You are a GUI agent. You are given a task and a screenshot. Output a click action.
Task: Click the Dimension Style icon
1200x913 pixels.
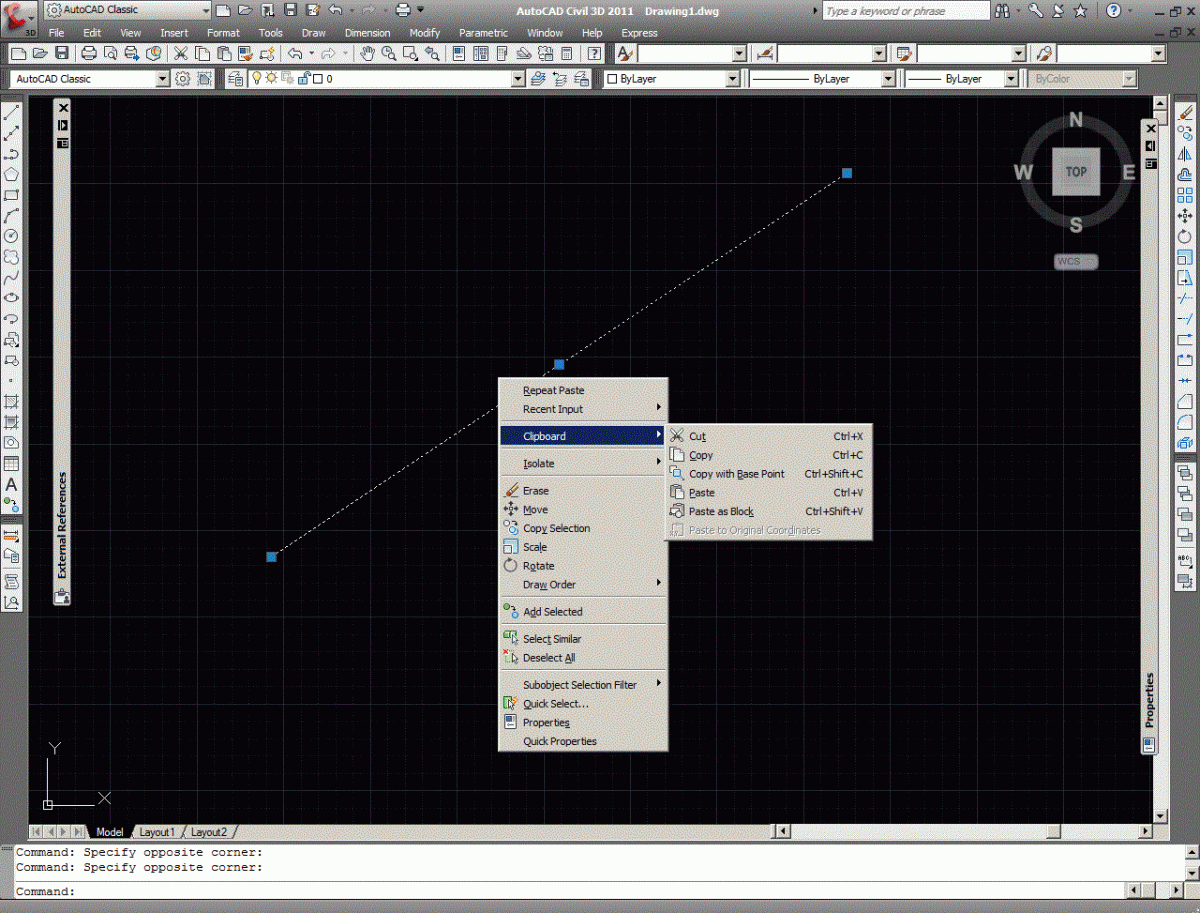coord(765,53)
